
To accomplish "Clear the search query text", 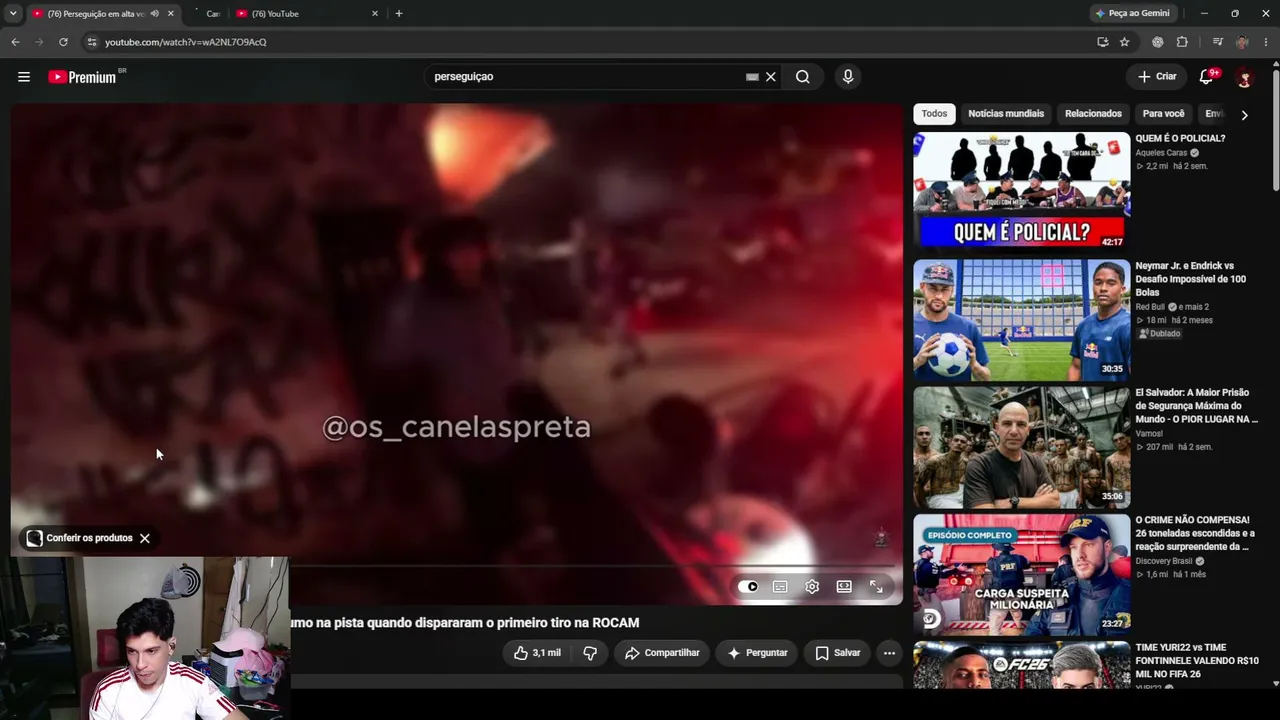I will 771,77.
